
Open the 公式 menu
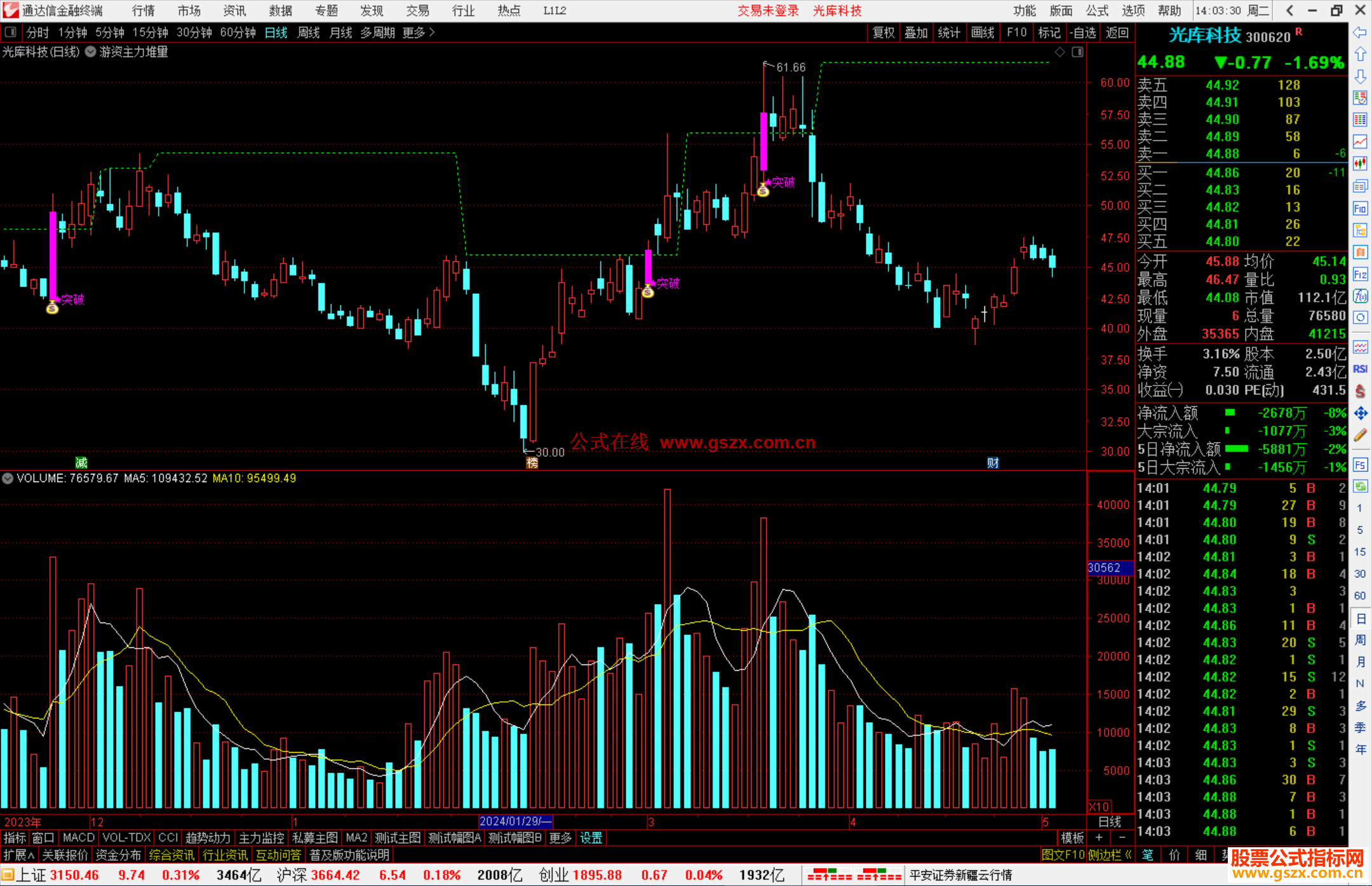(x=1097, y=11)
